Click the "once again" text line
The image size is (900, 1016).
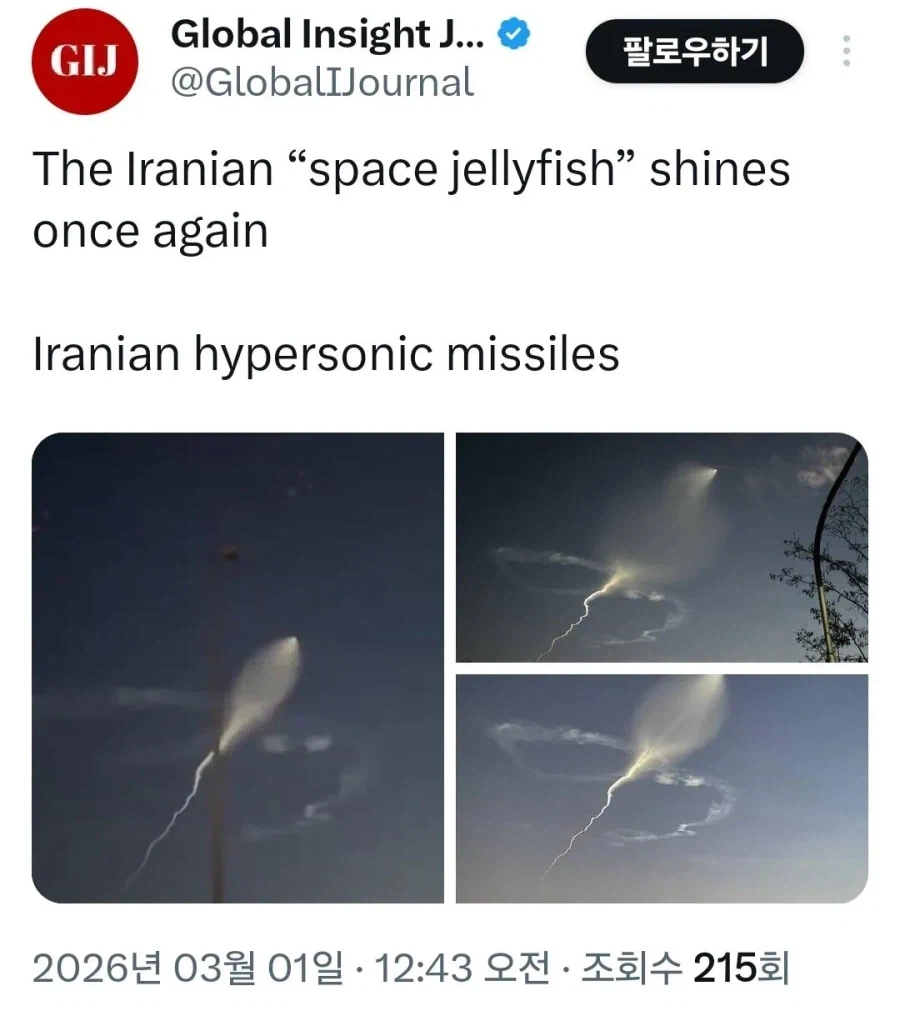pos(150,231)
